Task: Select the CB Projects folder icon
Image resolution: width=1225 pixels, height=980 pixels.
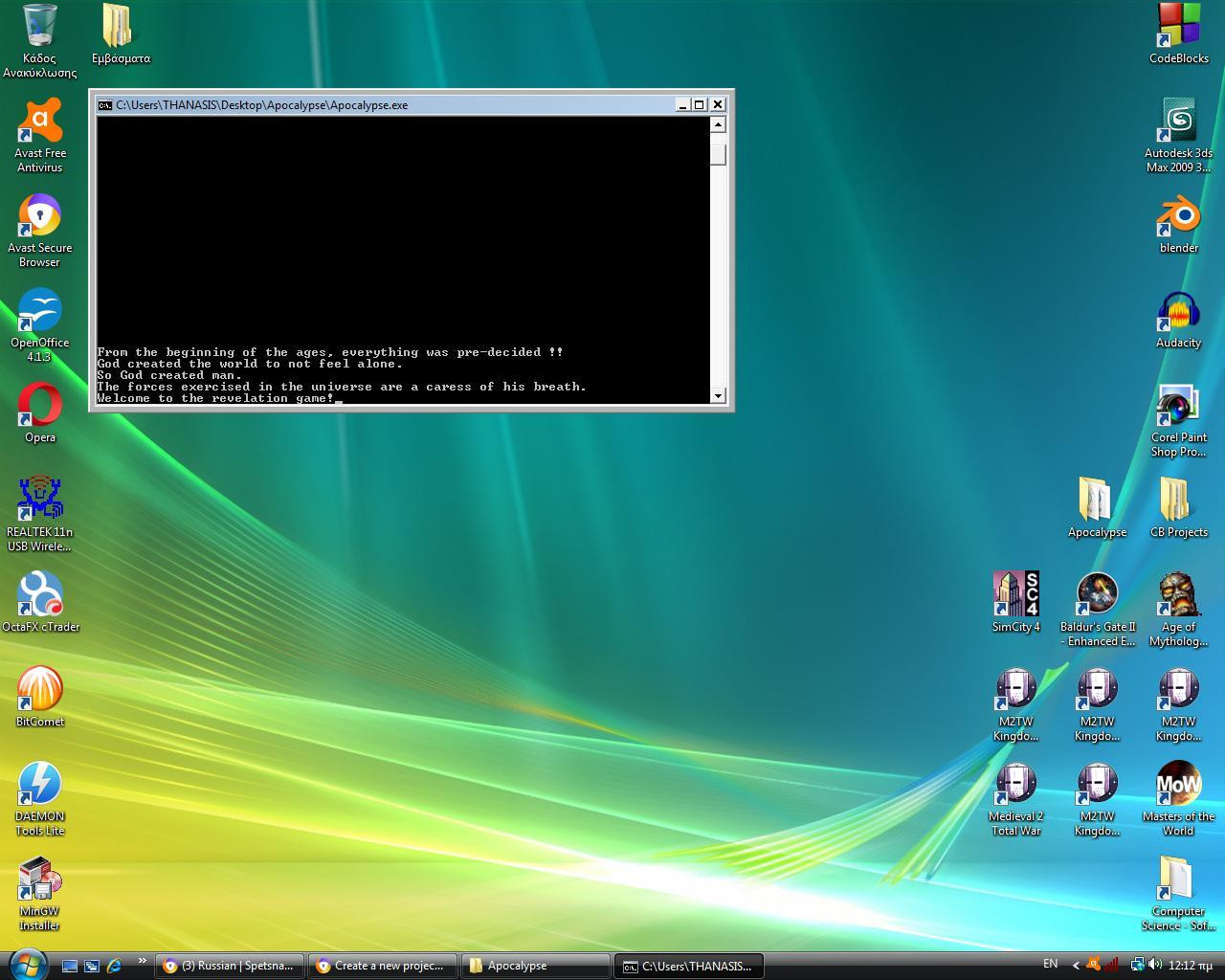Action: pos(1178,507)
